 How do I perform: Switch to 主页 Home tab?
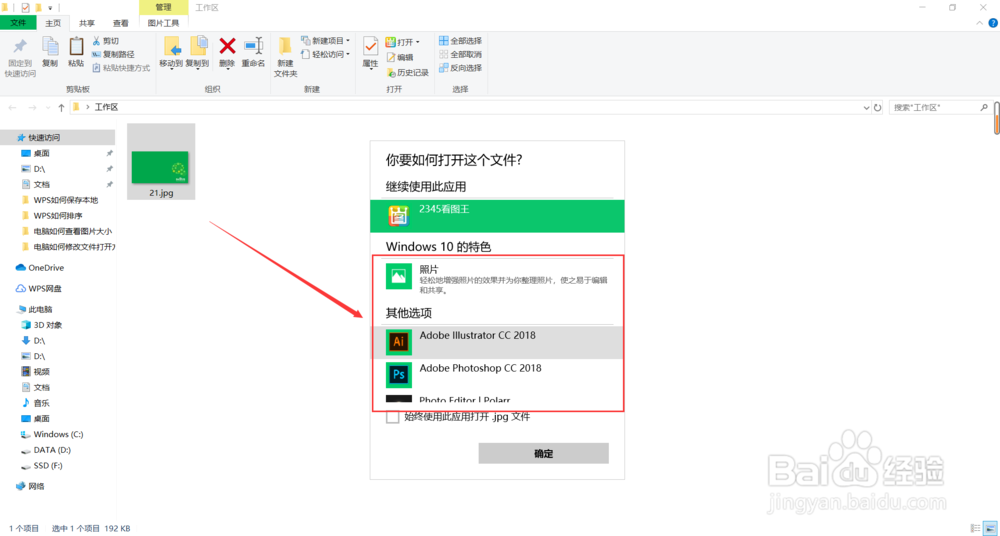pyautogui.click(x=53, y=23)
